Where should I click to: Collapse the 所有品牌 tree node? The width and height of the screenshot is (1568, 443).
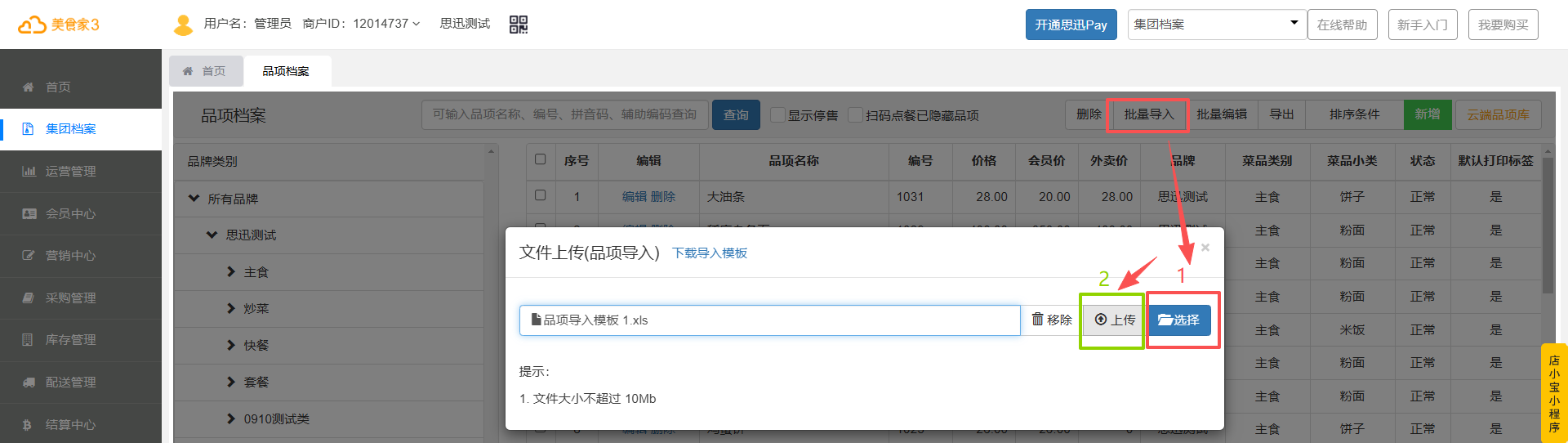tap(194, 199)
